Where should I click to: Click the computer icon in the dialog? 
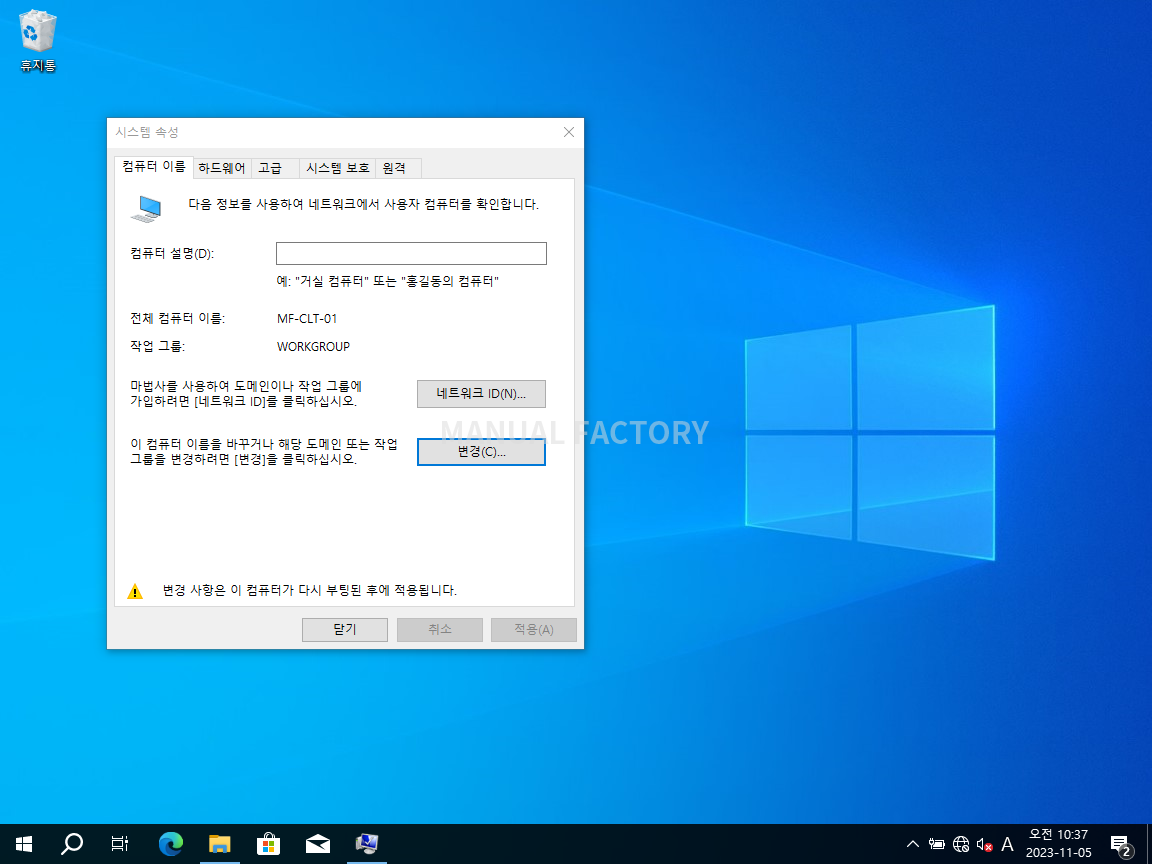click(x=147, y=209)
